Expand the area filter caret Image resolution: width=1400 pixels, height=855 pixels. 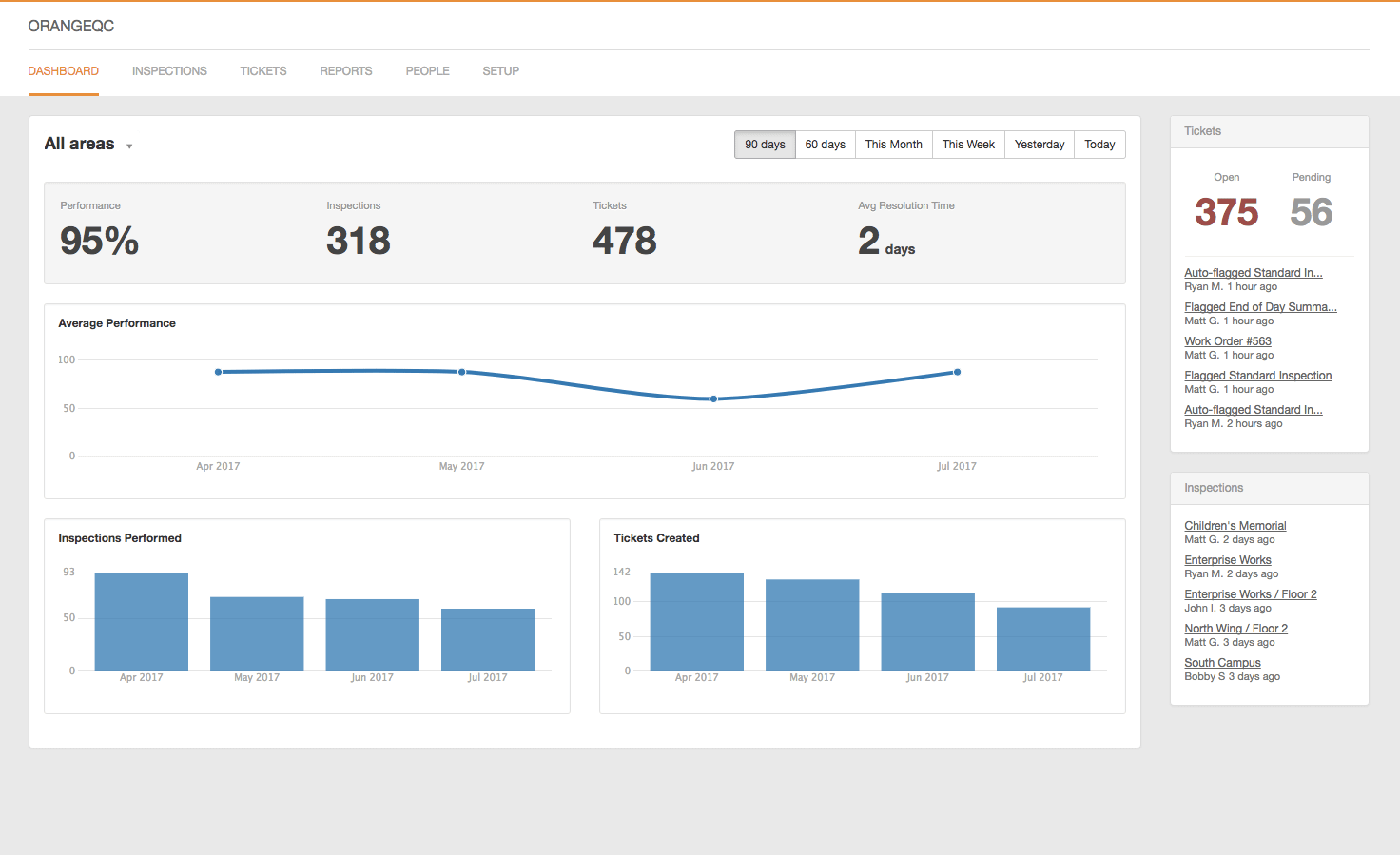click(129, 146)
